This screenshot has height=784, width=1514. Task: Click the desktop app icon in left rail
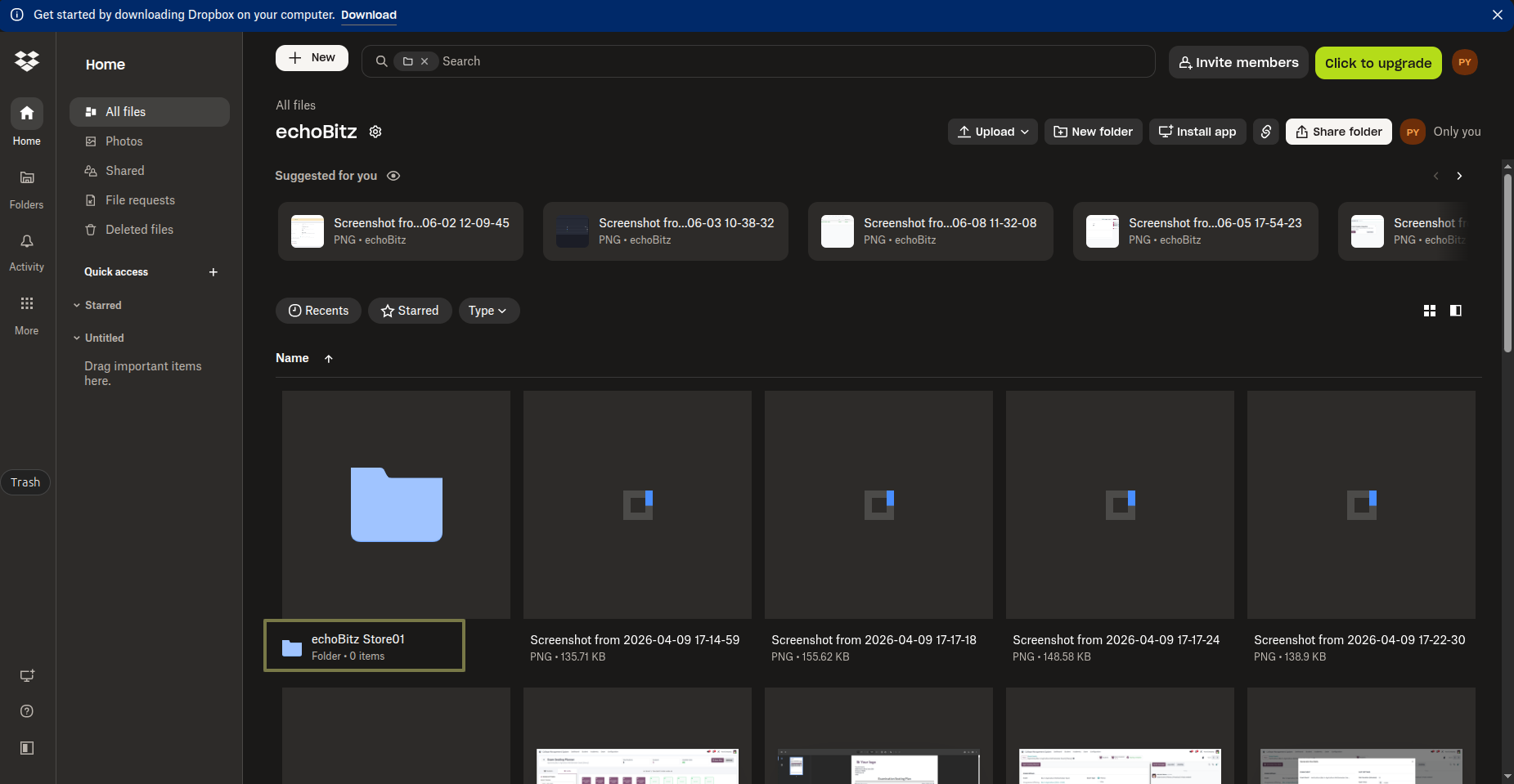tap(27, 675)
